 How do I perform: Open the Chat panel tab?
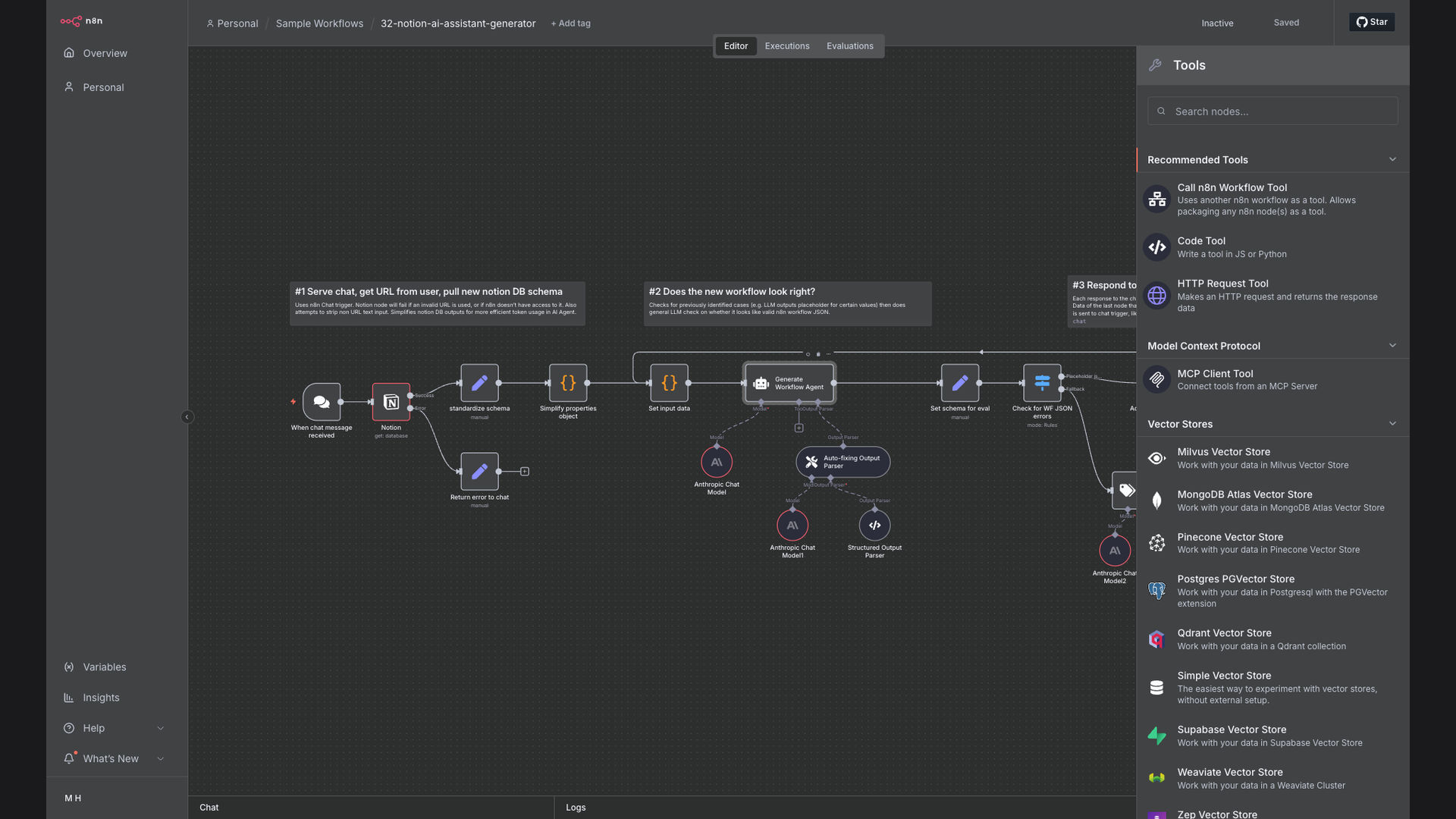click(x=209, y=808)
